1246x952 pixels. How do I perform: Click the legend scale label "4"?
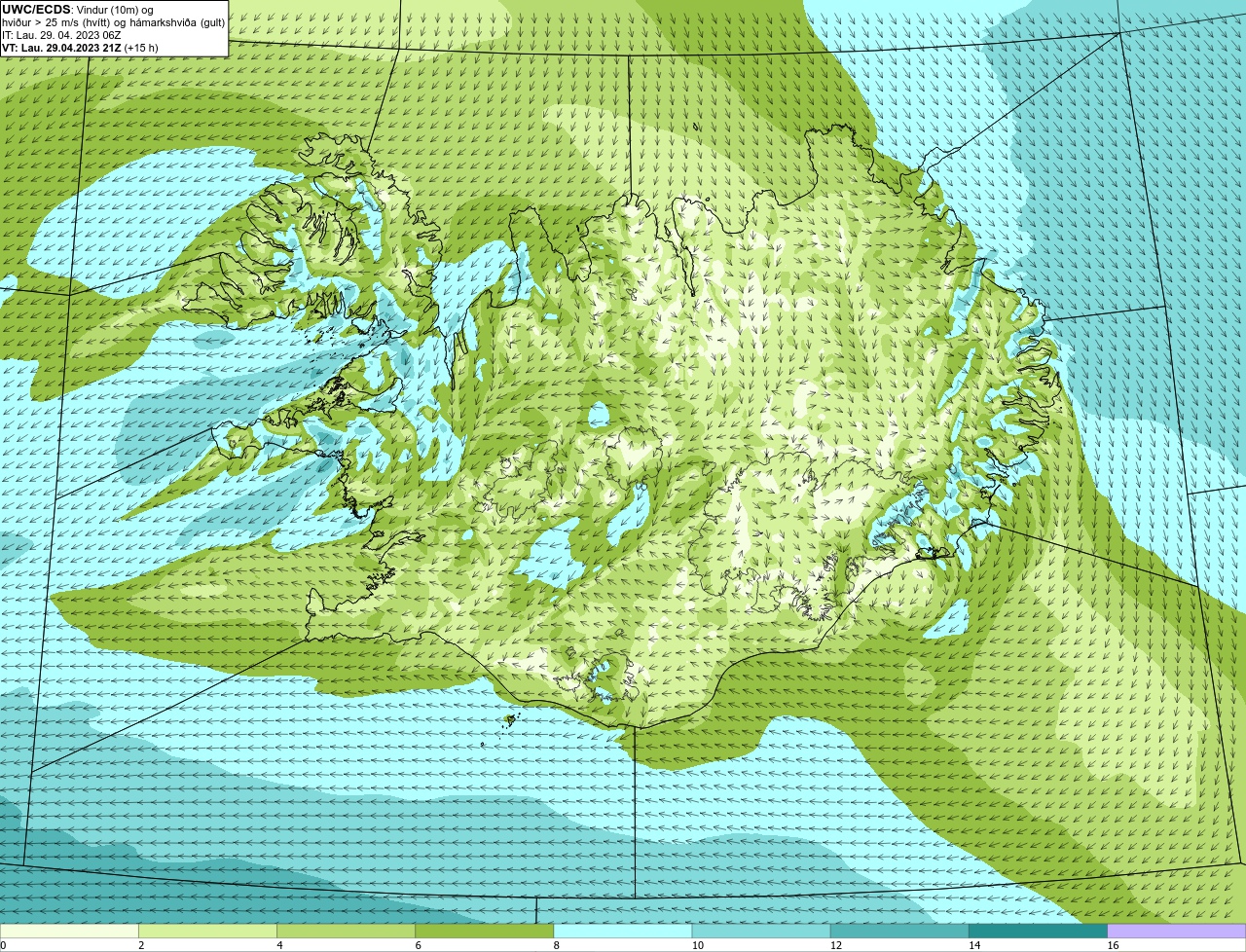279,945
